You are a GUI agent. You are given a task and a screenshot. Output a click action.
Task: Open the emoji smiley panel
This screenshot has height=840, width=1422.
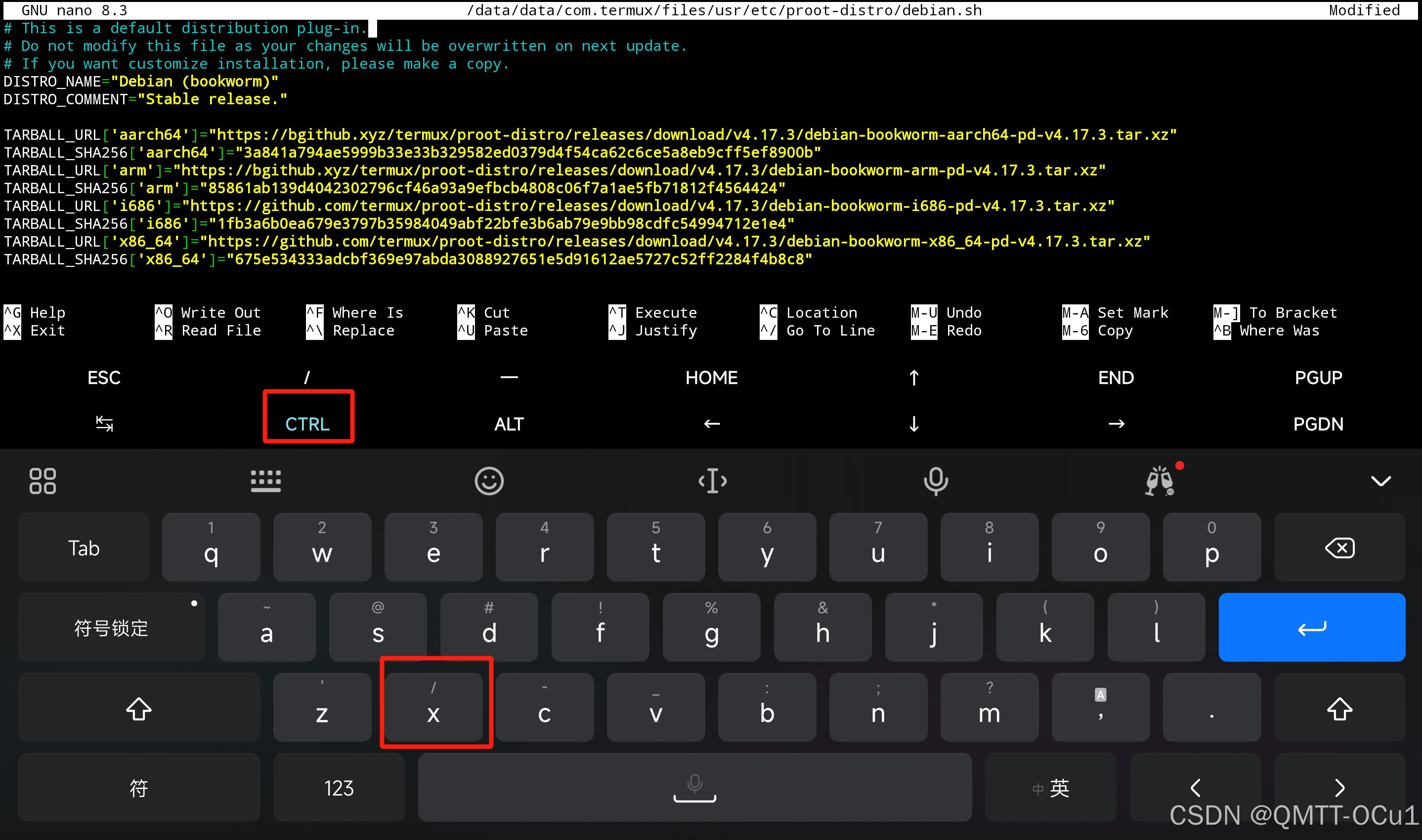488,481
